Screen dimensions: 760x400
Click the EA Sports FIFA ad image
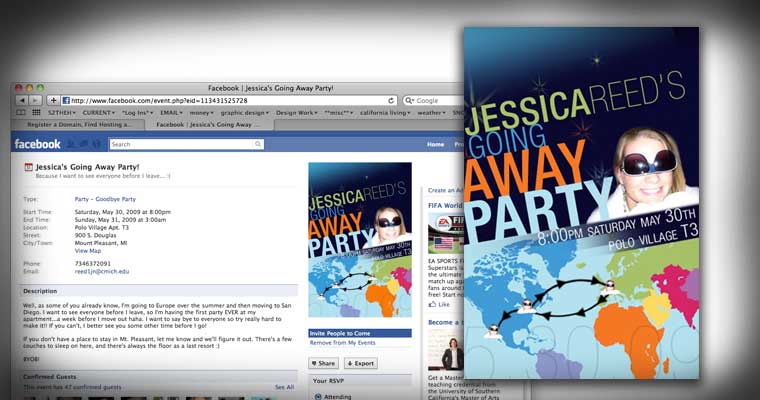click(x=445, y=233)
